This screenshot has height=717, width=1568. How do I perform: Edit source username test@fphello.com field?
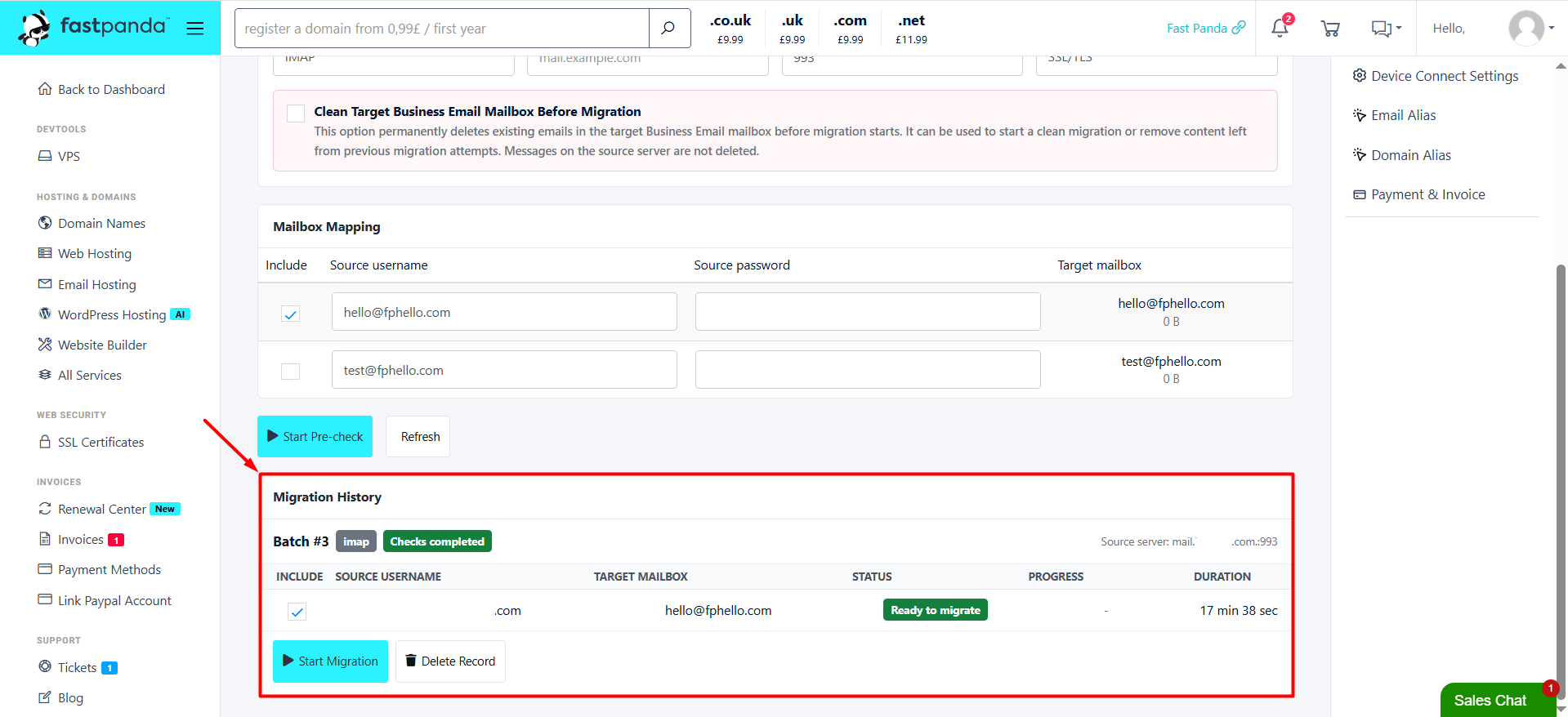tap(504, 370)
